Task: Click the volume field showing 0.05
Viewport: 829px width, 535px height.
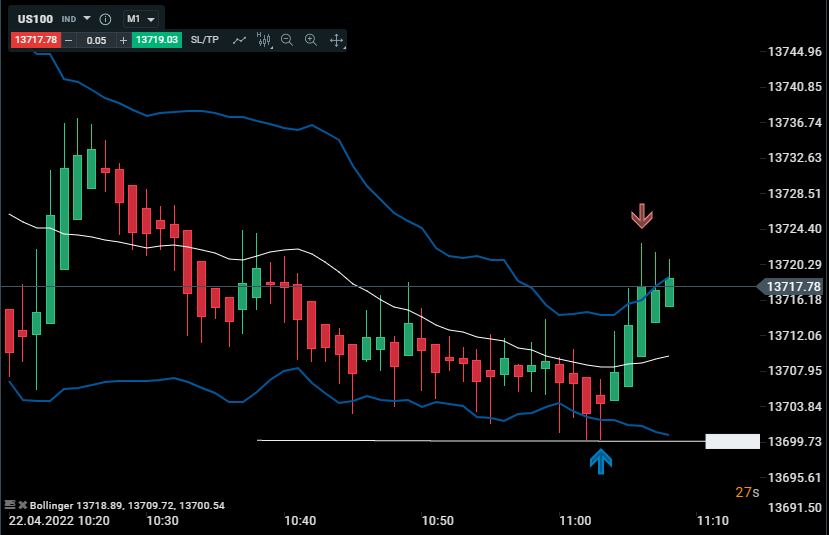Action: pyautogui.click(x=96, y=40)
